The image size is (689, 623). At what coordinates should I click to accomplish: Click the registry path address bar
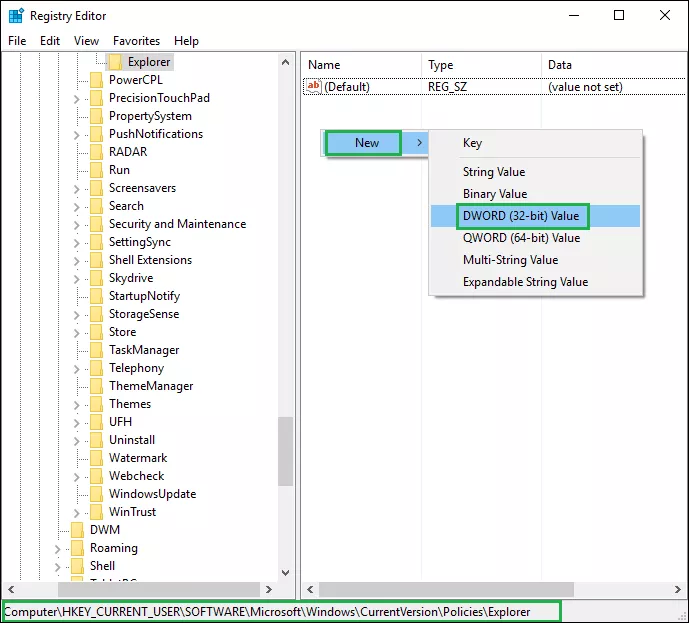[281, 612]
